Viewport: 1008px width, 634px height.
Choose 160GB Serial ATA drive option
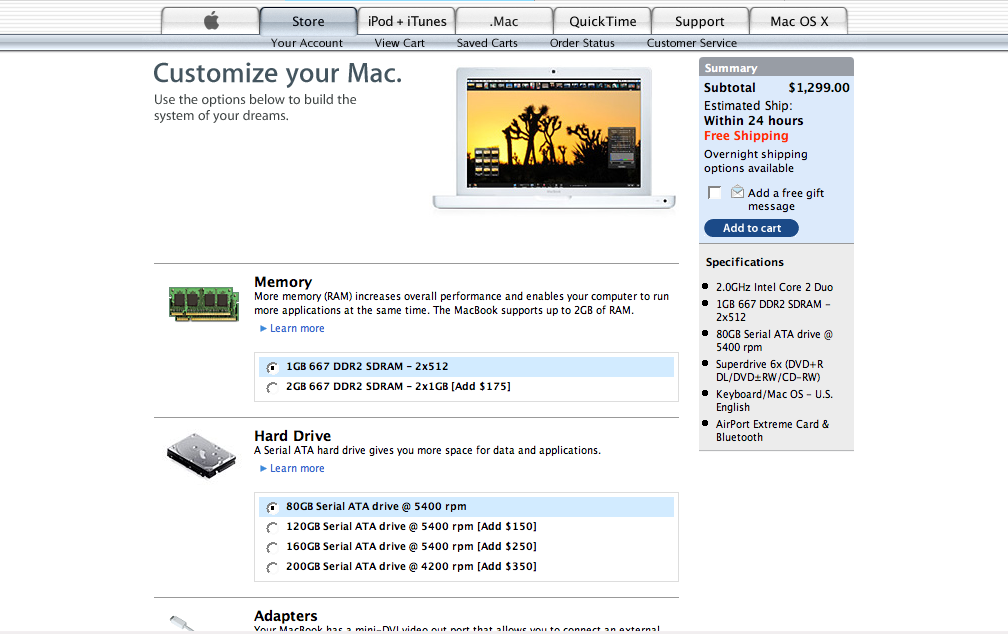click(272, 547)
